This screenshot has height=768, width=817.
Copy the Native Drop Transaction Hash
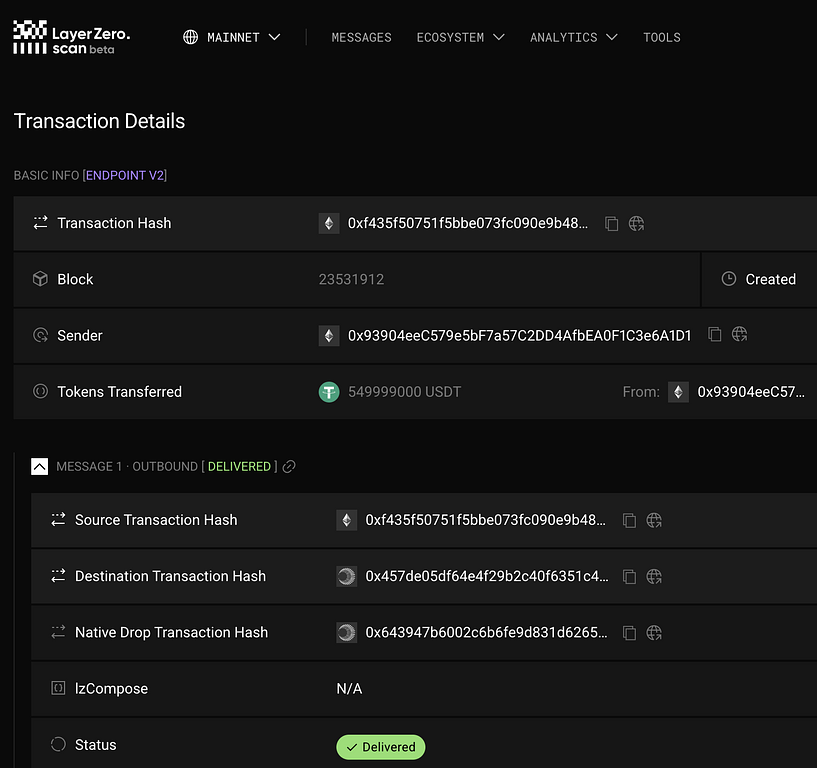click(629, 632)
